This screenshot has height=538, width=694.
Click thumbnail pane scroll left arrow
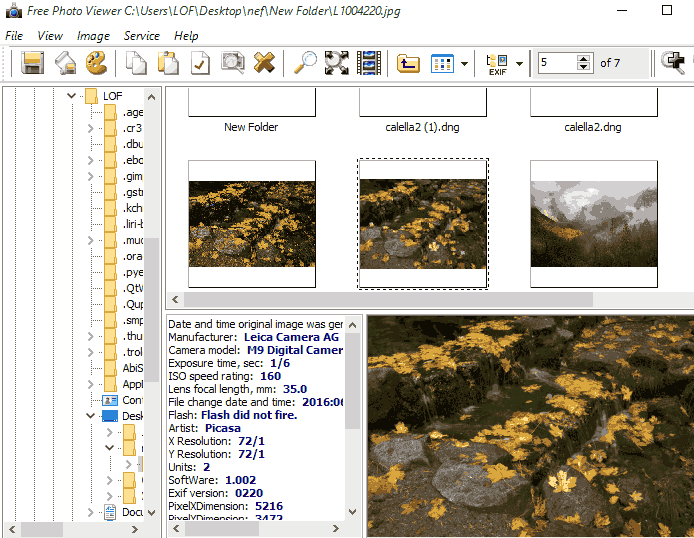click(175, 300)
